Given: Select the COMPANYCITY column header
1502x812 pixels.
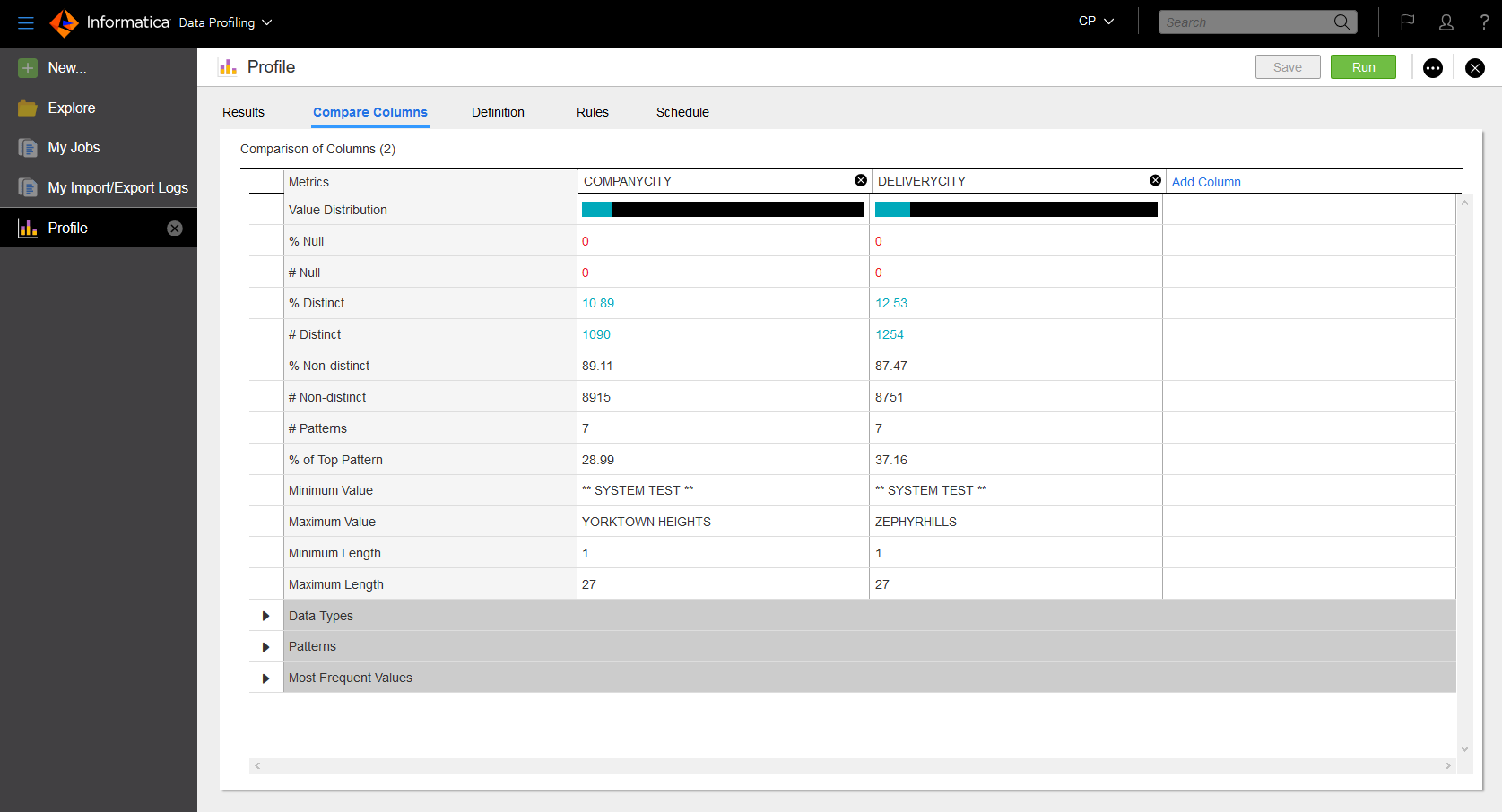Looking at the screenshot, I should [628, 181].
